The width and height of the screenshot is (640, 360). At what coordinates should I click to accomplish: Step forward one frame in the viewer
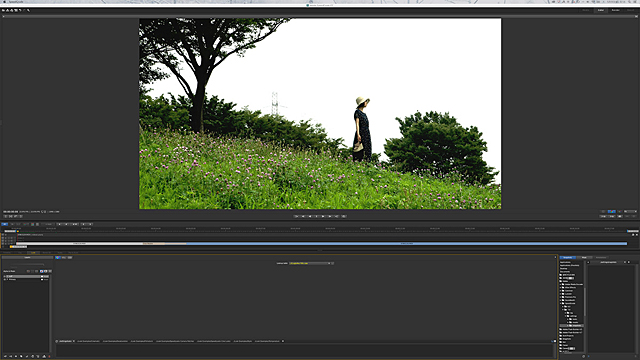pyautogui.click(x=330, y=216)
